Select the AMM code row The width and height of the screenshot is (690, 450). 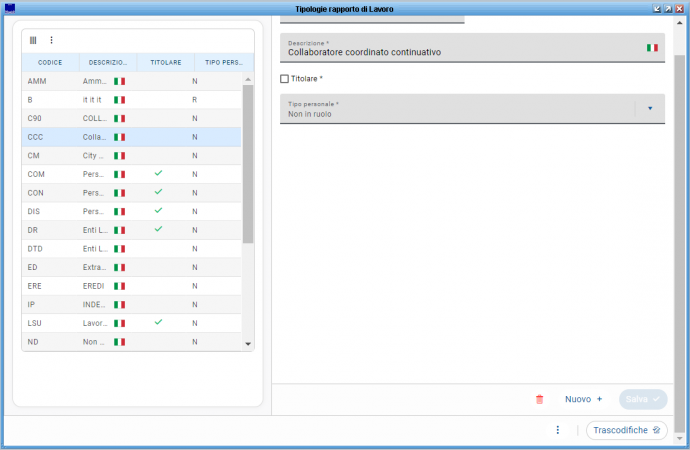pyautogui.click(x=132, y=81)
